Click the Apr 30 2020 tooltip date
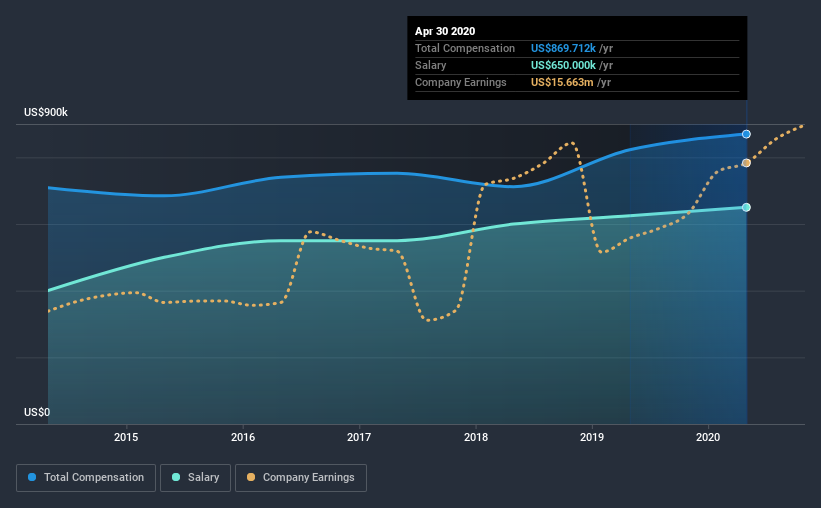The height and width of the screenshot is (508, 821). 445,31
